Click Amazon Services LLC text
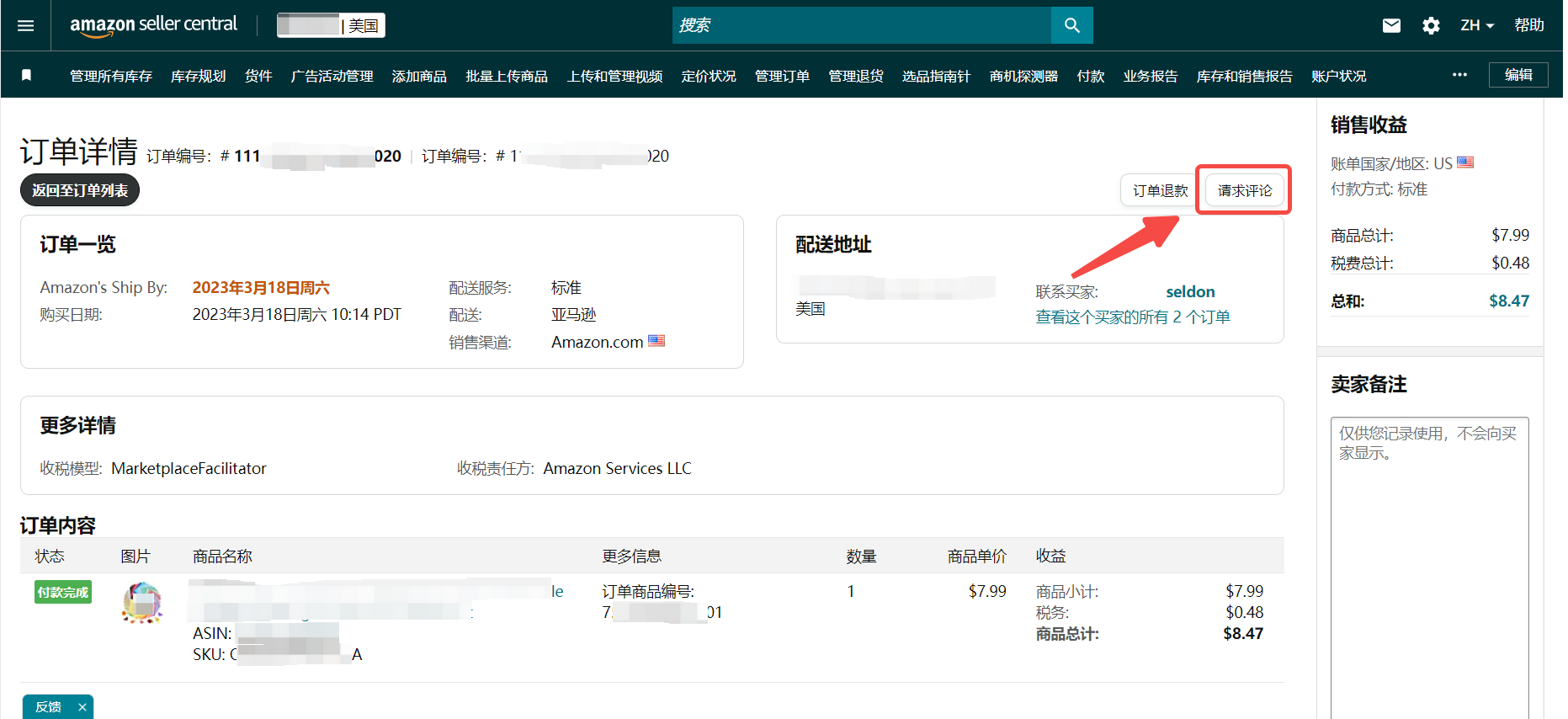This screenshot has width=1568, height=719. 617,468
